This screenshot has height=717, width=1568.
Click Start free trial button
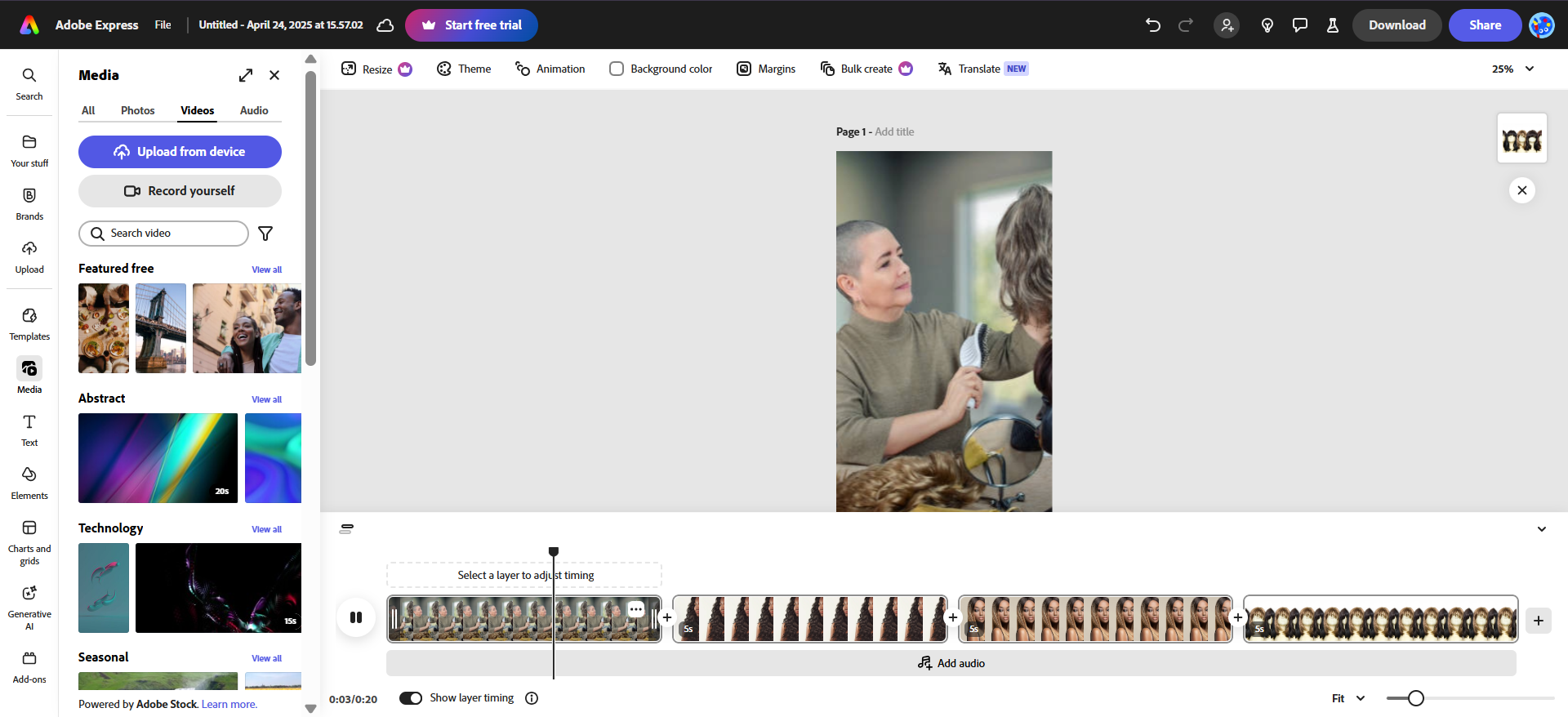click(471, 25)
